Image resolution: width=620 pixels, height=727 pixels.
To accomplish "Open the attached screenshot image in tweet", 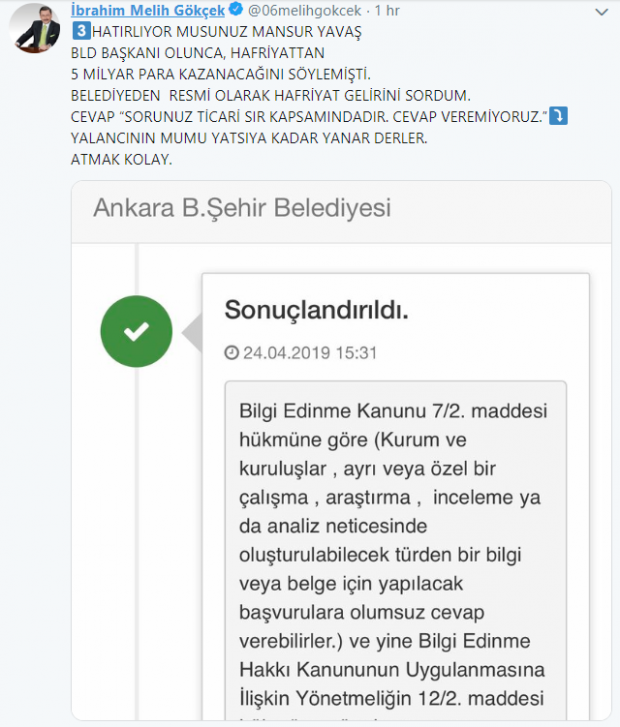I will click(x=341, y=451).
